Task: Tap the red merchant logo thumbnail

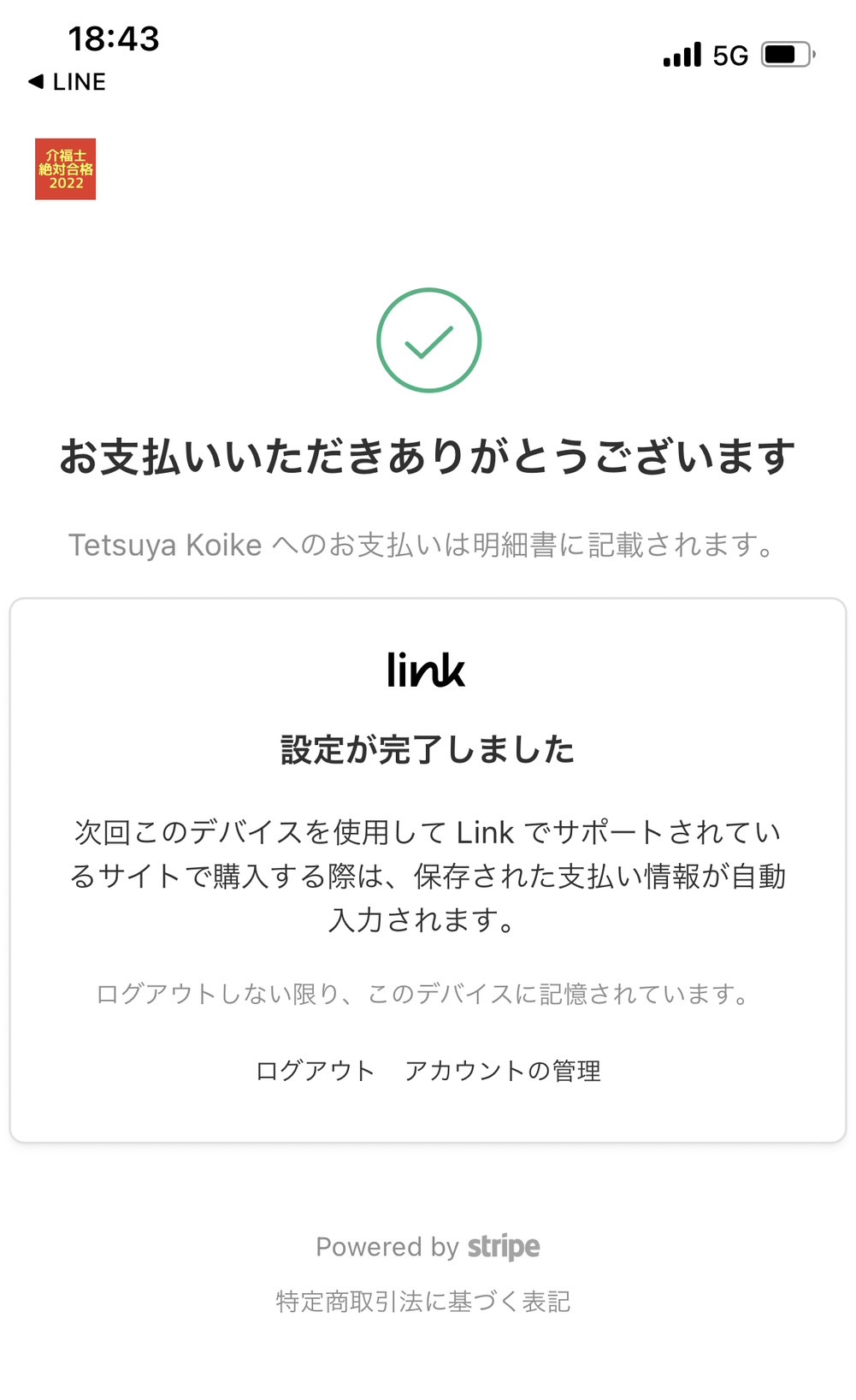Action: point(65,168)
